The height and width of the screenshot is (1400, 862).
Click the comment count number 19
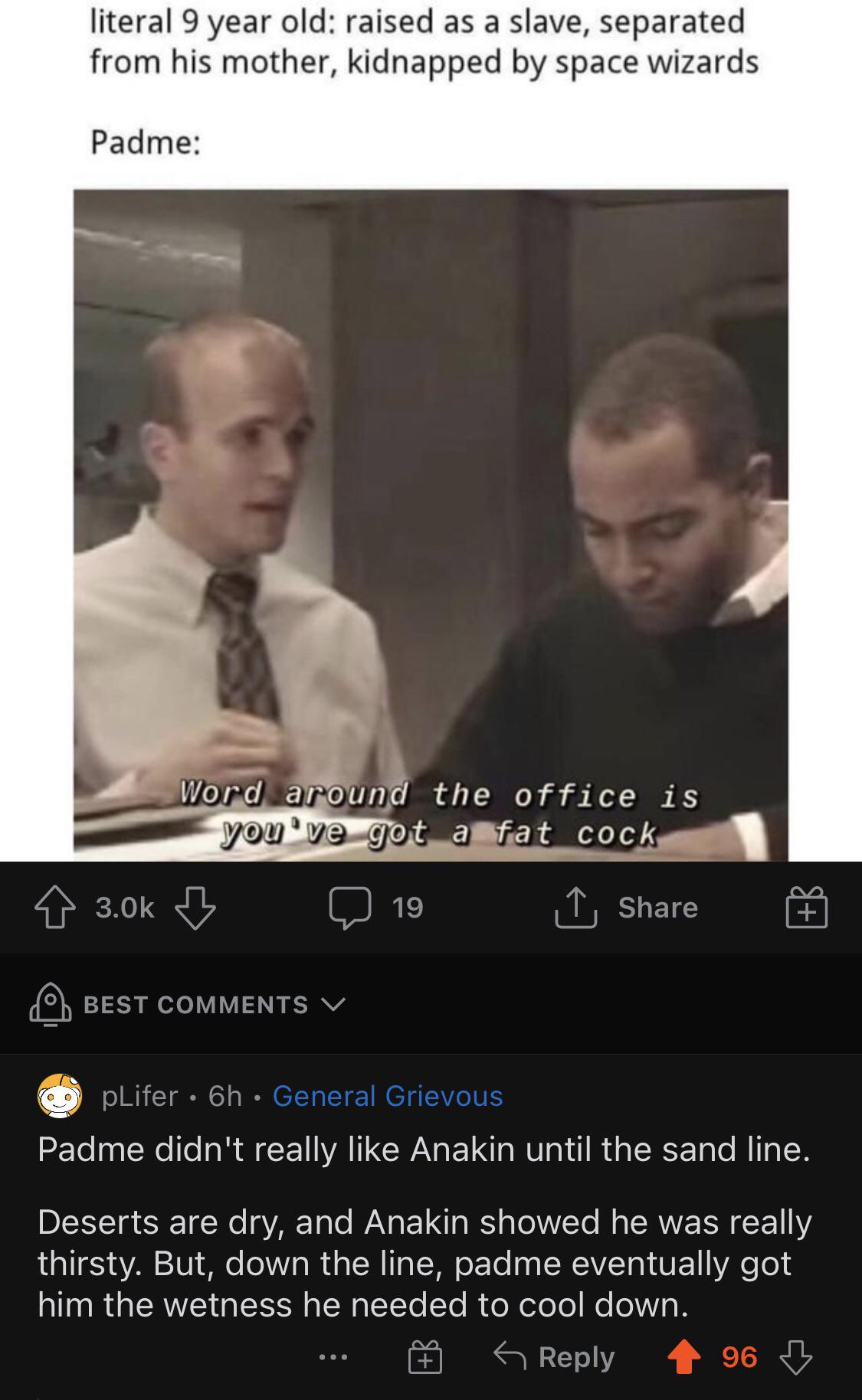click(x=408, y=908)
